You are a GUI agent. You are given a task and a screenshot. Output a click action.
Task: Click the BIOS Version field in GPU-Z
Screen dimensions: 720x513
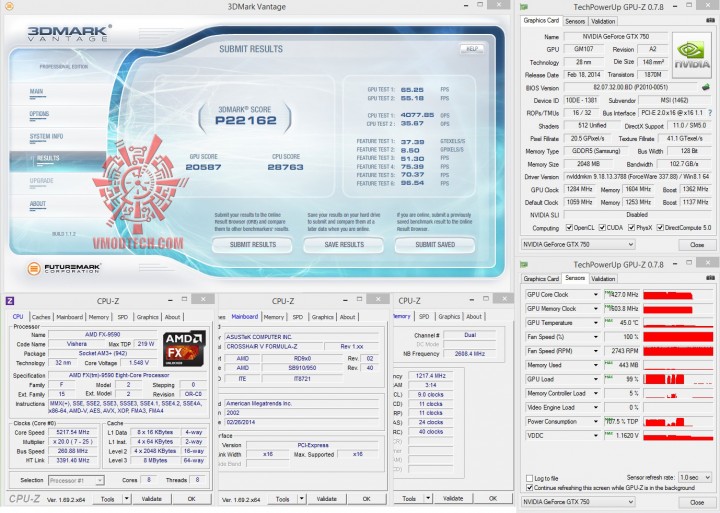[630, 87]
